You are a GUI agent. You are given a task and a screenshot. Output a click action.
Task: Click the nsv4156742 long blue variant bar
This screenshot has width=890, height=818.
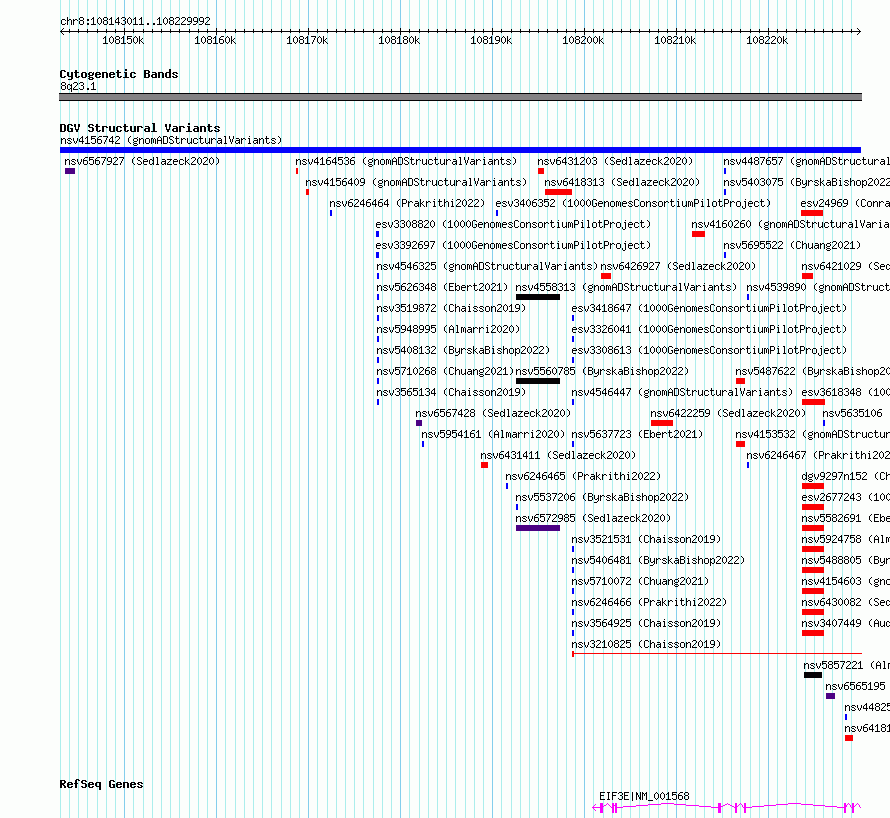pyautogui.click(x=460, y=150)
